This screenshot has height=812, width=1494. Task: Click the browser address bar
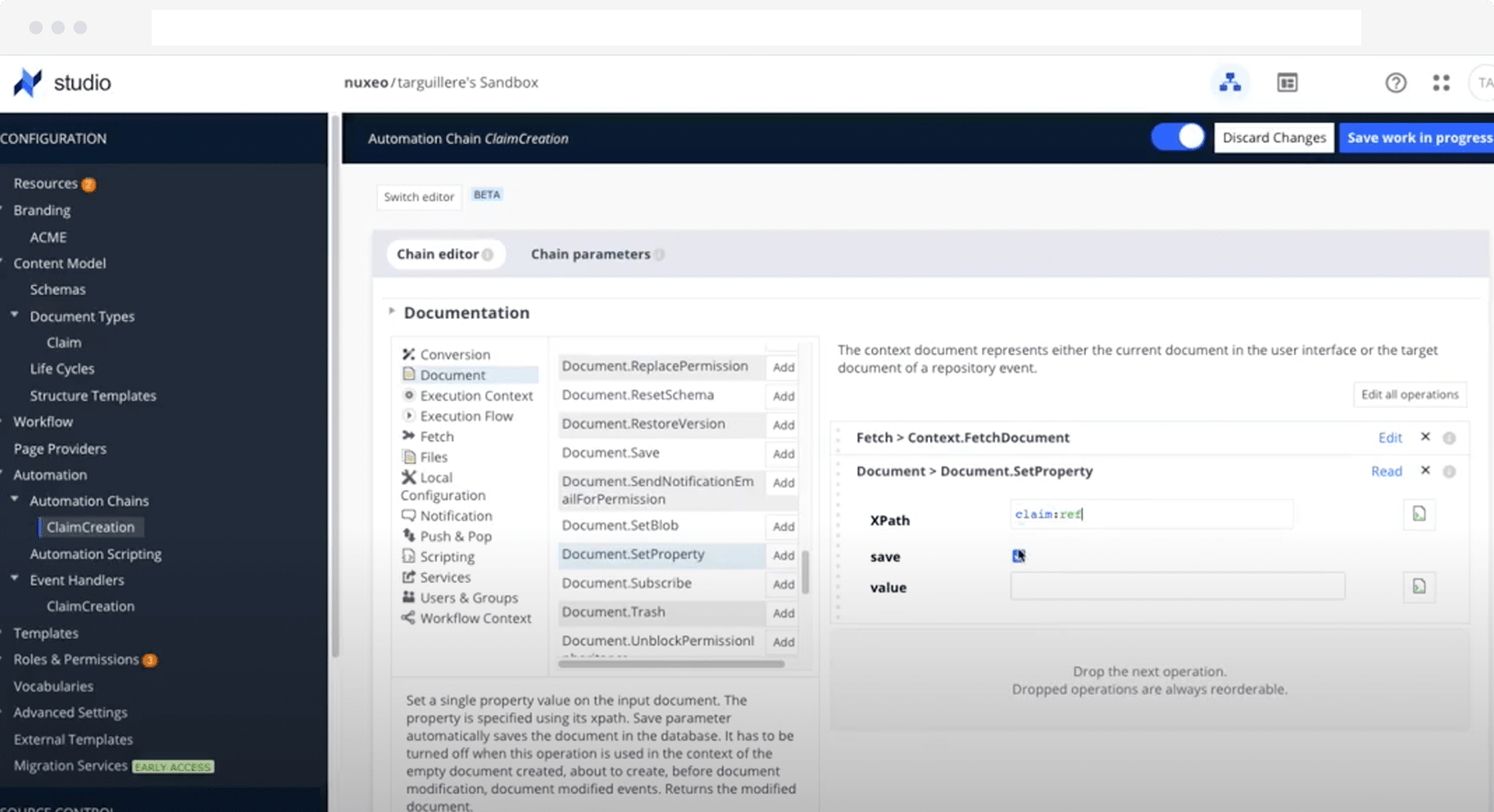click(756, 27)
